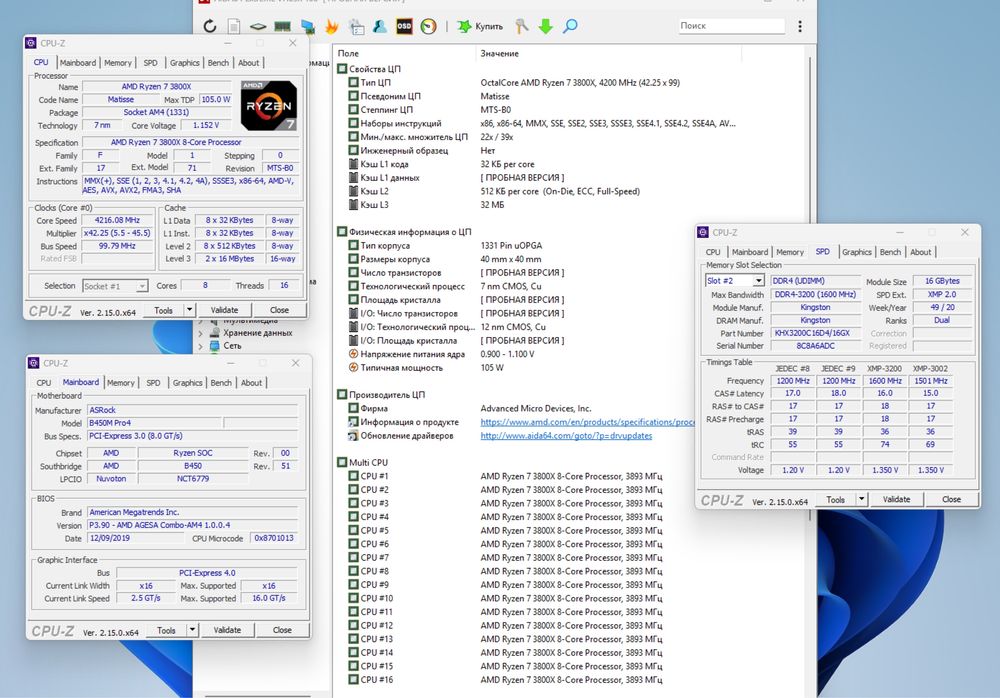
Task: Click the Core Speed value 4216.08 MHz
Action: (117, 220)
